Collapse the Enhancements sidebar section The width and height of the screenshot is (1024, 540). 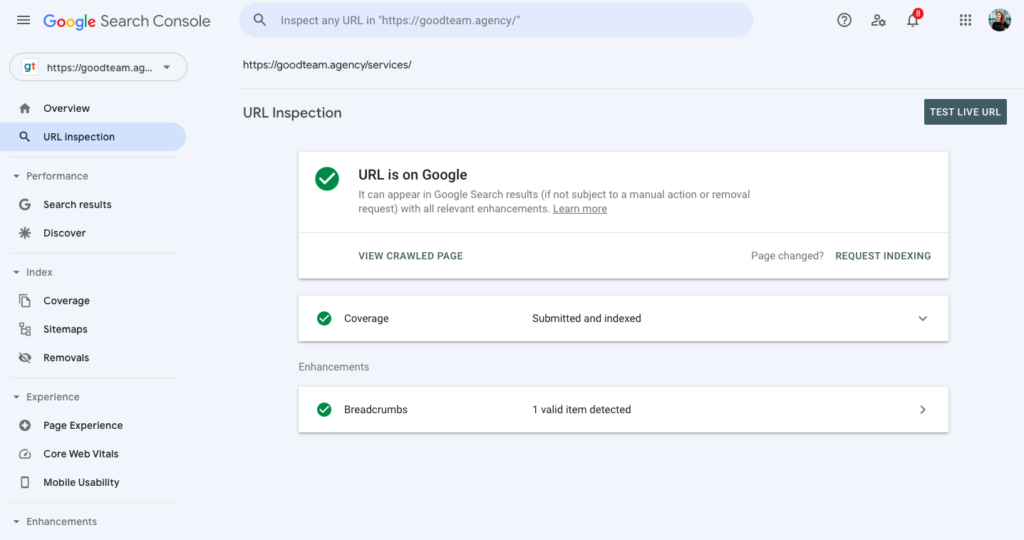pos(16,522)
